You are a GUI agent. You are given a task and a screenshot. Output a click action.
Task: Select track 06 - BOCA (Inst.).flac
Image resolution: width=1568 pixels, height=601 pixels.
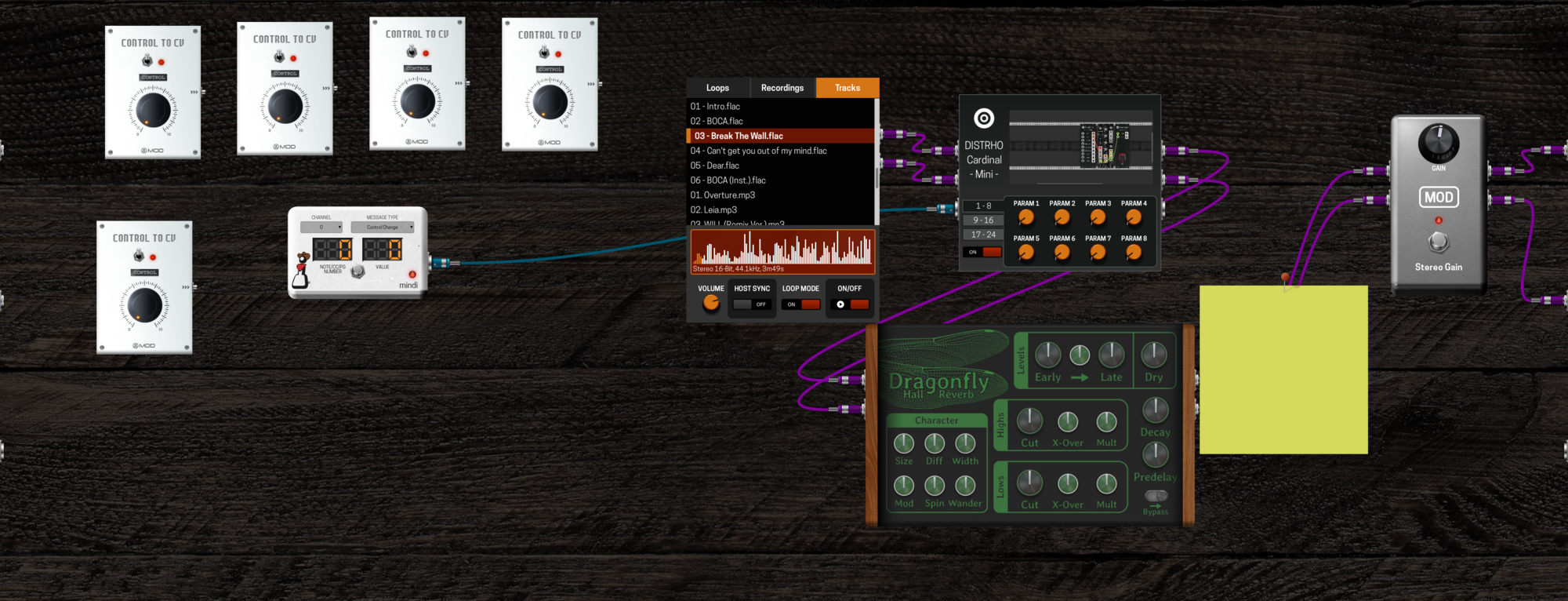[780, 180]
